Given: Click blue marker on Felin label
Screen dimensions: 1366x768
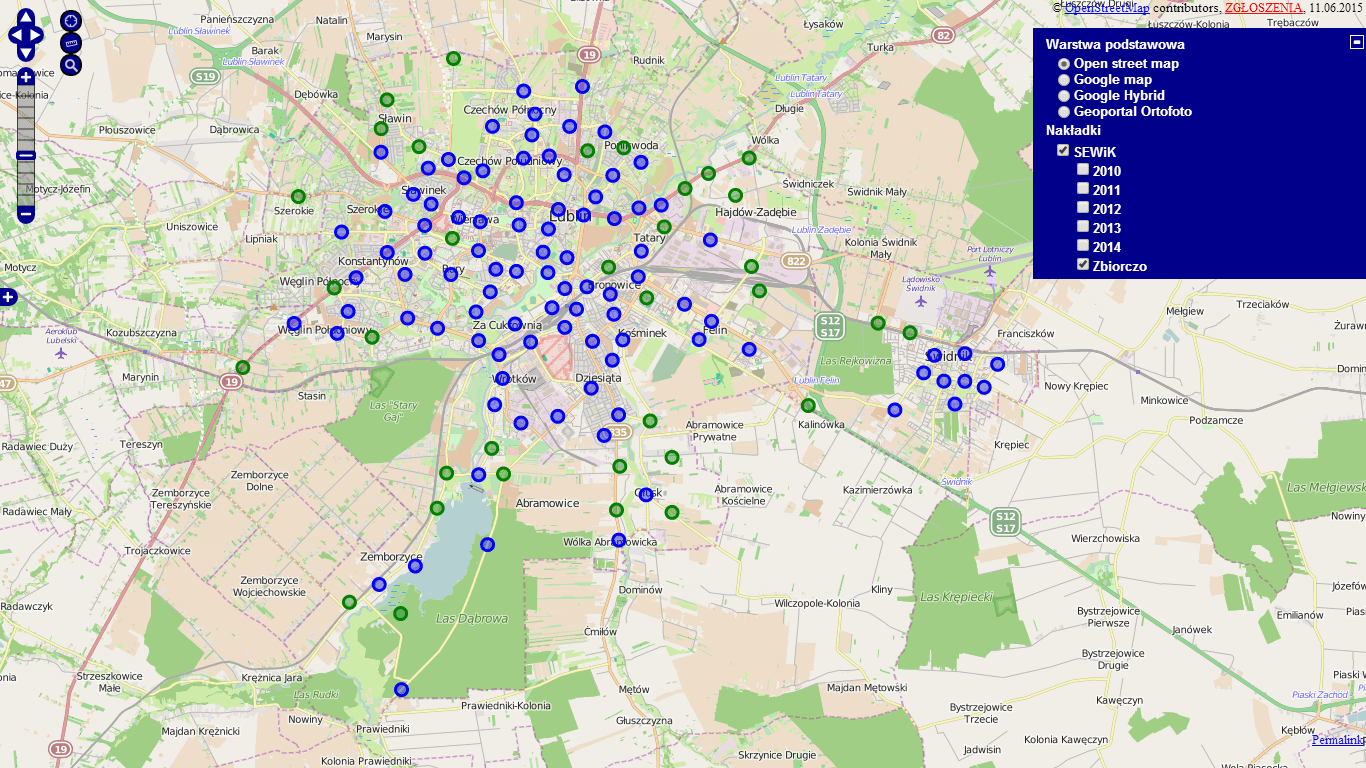Looking at the screenshot, I should coord(712,322).
